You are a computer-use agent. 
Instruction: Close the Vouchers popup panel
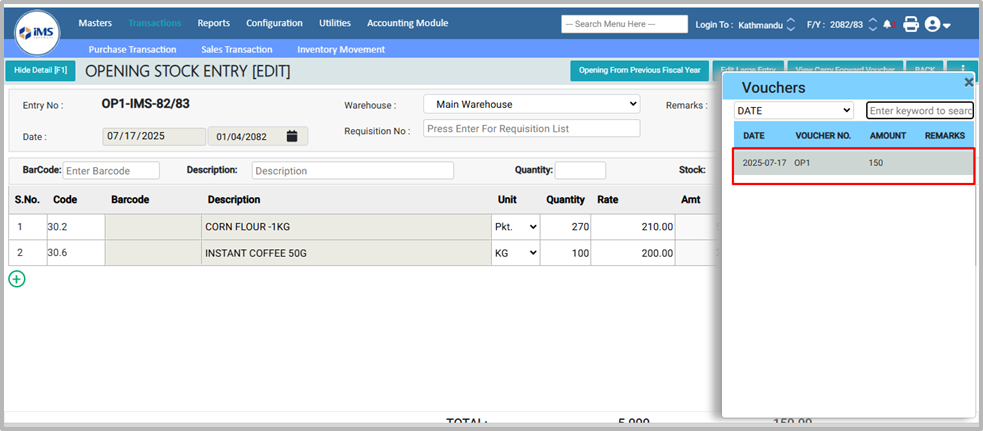click(x=968, y=83)
